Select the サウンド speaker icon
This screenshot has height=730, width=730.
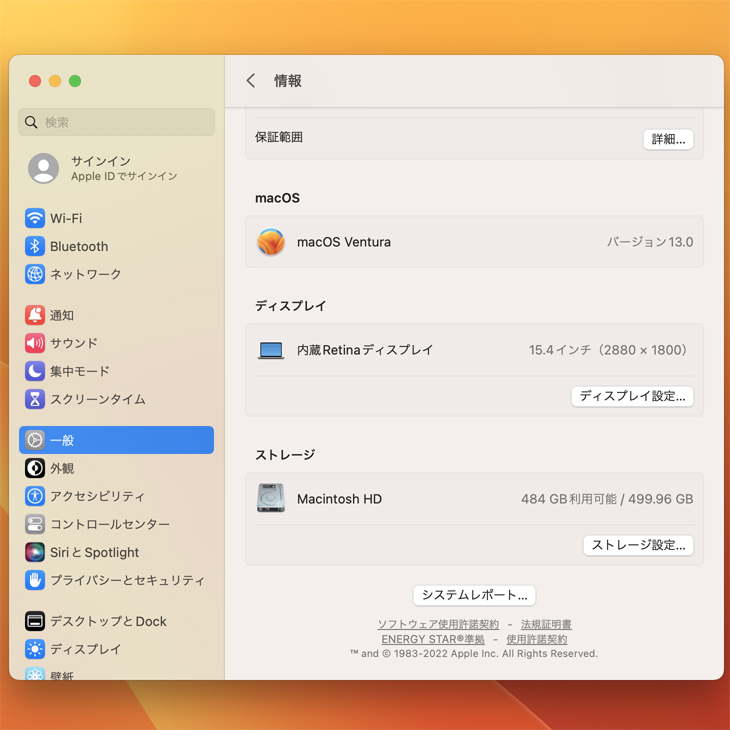coord(34,343)
